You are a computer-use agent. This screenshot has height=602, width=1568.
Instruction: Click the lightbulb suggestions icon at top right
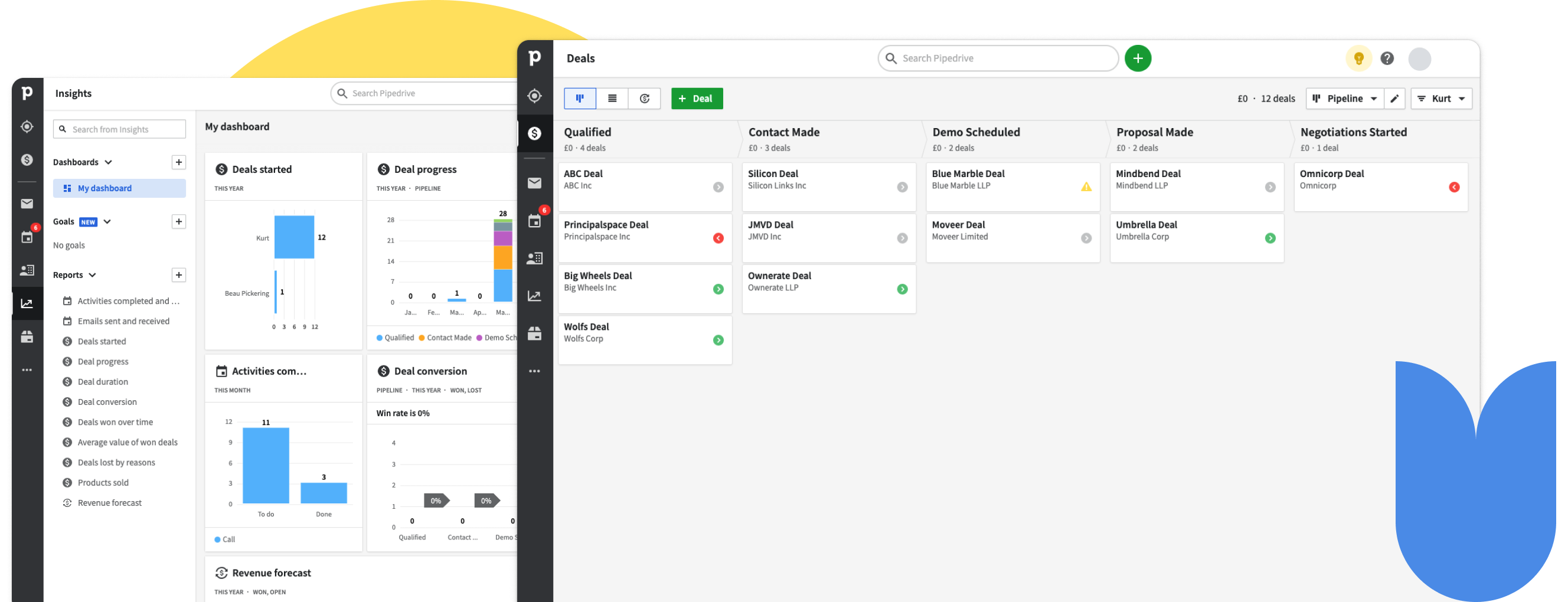click(x=1359, y=58)
